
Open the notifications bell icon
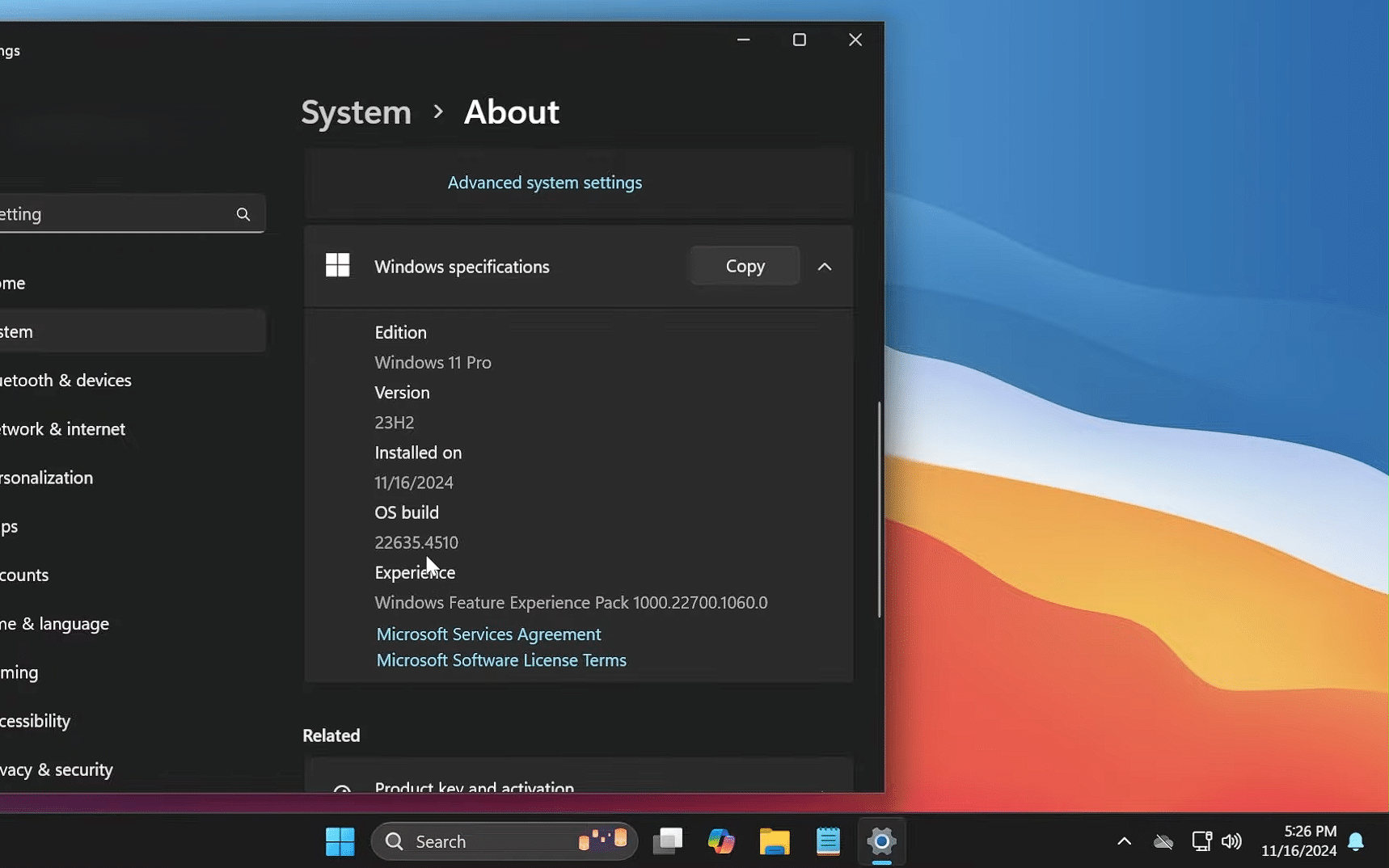point(1356,841)
